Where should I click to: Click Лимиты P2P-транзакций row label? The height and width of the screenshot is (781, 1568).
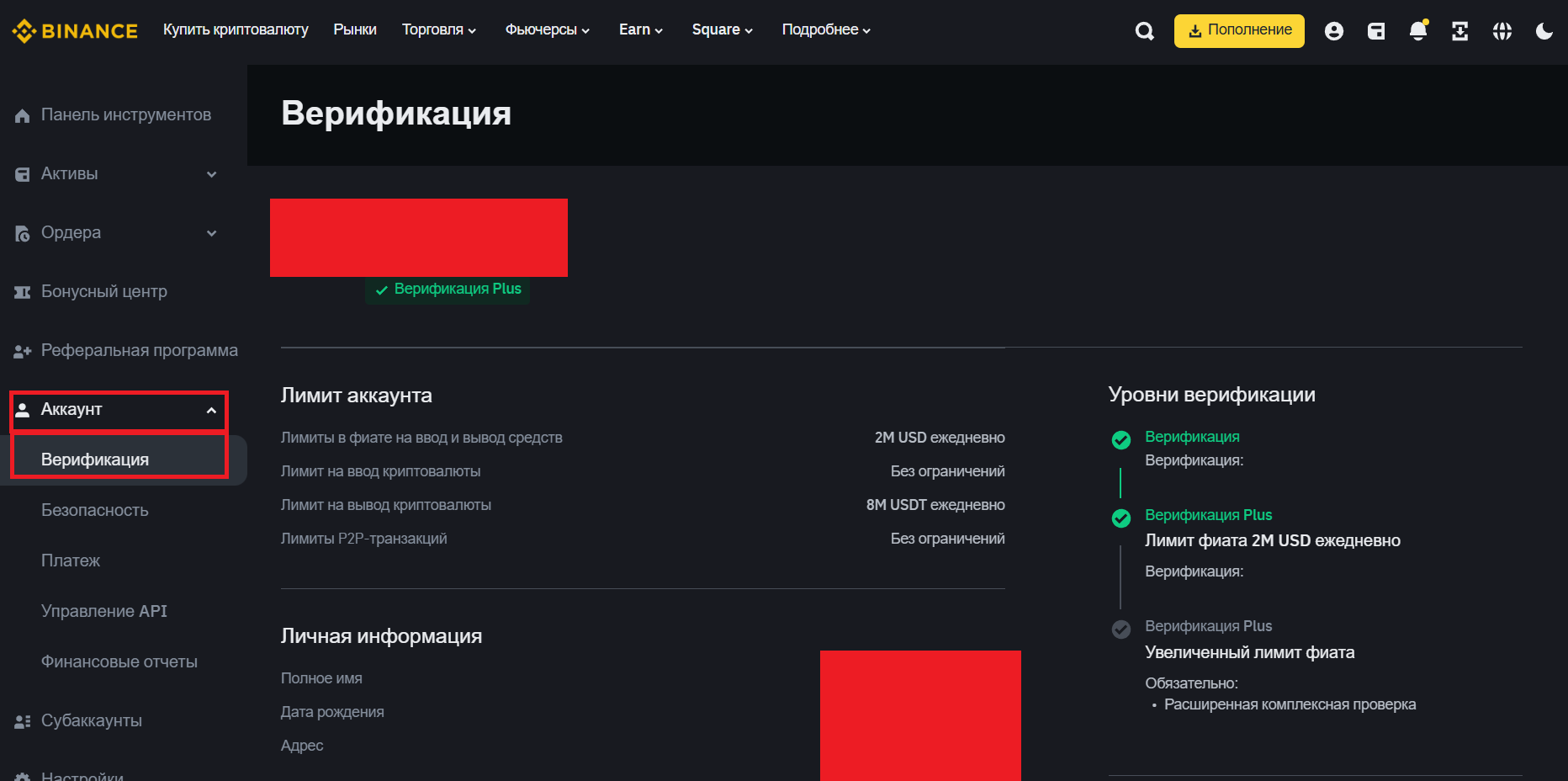pyautogui.click(x=363, y=539)
